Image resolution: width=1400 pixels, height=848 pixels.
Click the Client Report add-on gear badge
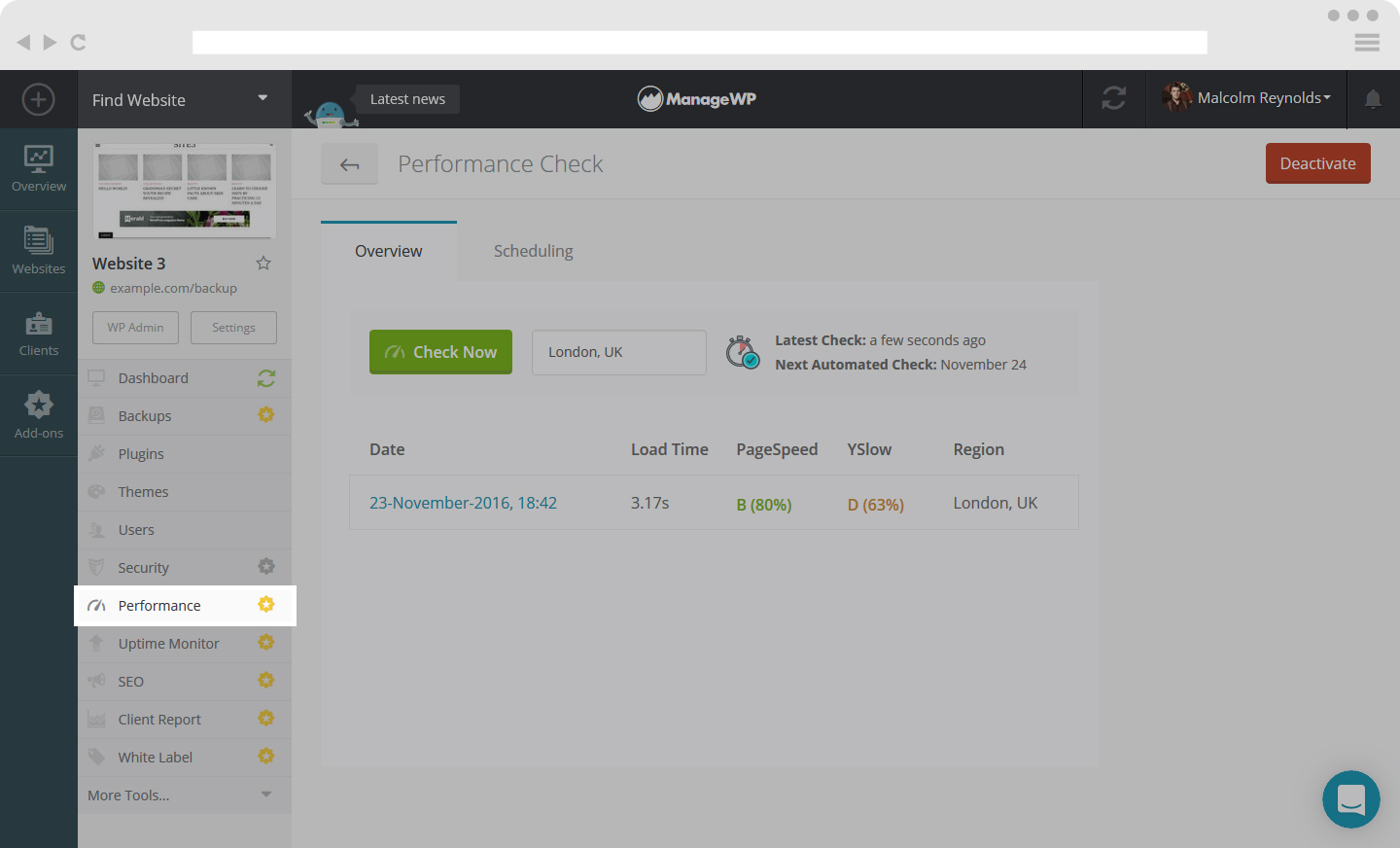click(266, 719)
